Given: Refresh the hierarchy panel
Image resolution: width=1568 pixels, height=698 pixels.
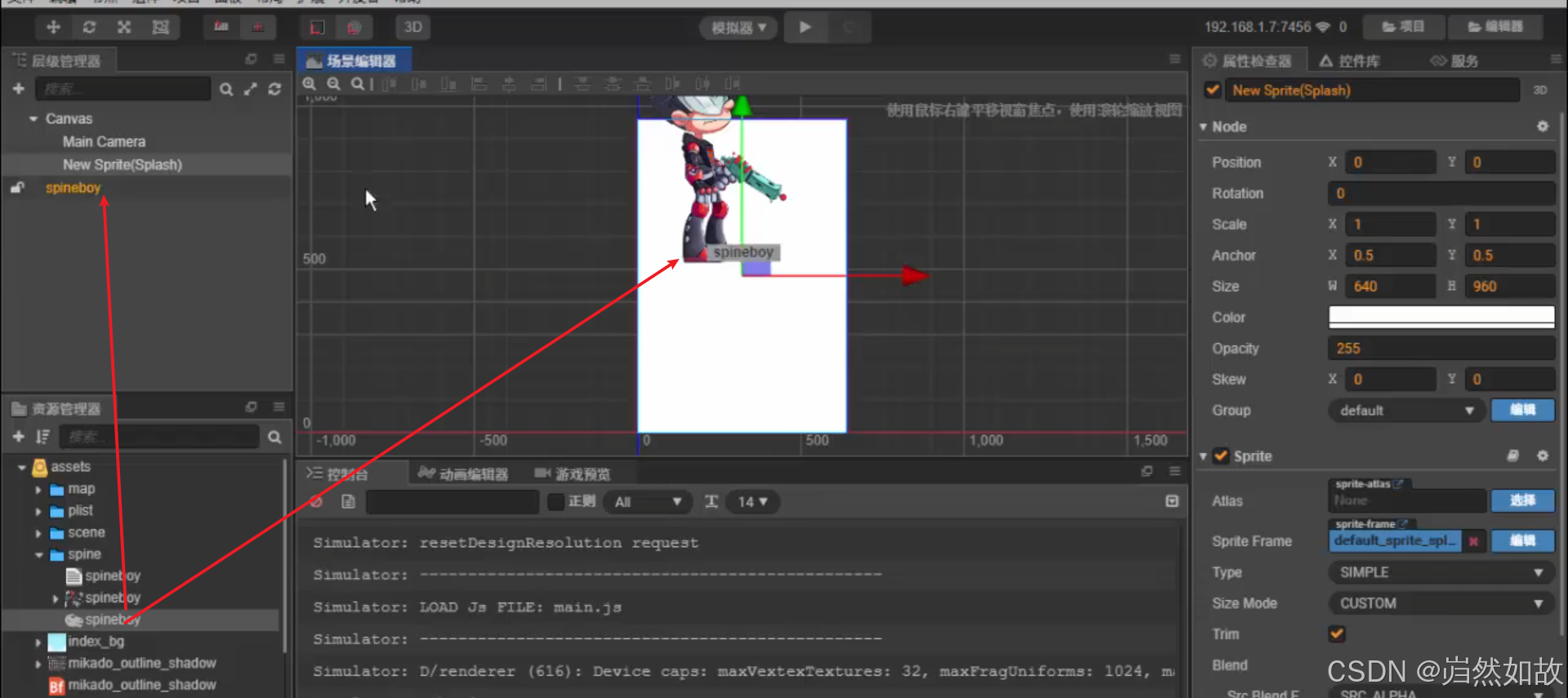Looking at the screenshot, I should [275, 89].
